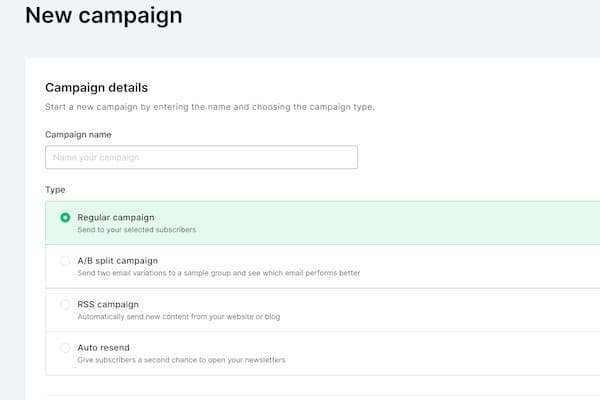
Task: Click the 'Auto resend' option label
Action: click(x=102, y=347)
